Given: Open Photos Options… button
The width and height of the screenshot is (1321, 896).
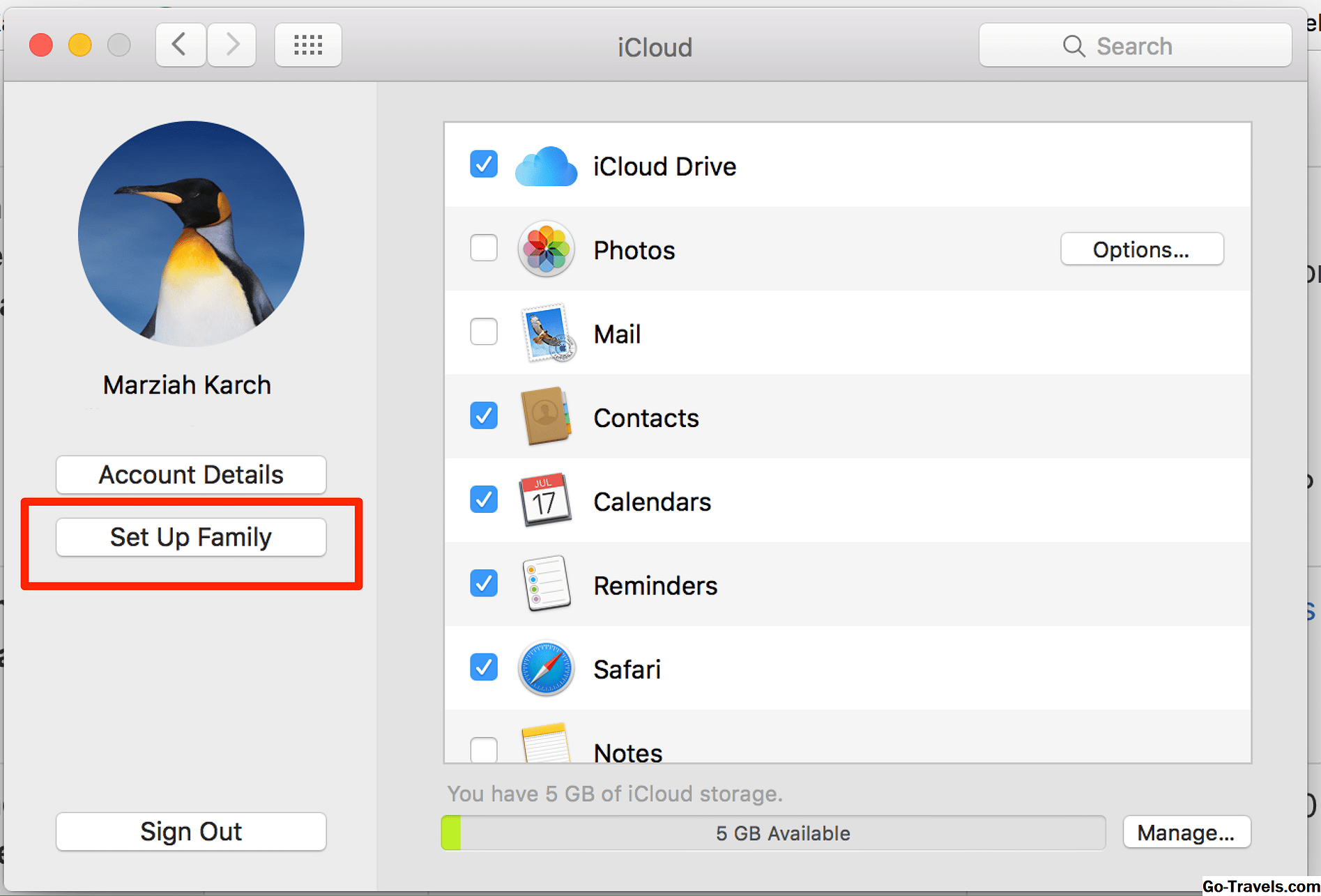Looking at the screenshot, I should point(1141,249).
